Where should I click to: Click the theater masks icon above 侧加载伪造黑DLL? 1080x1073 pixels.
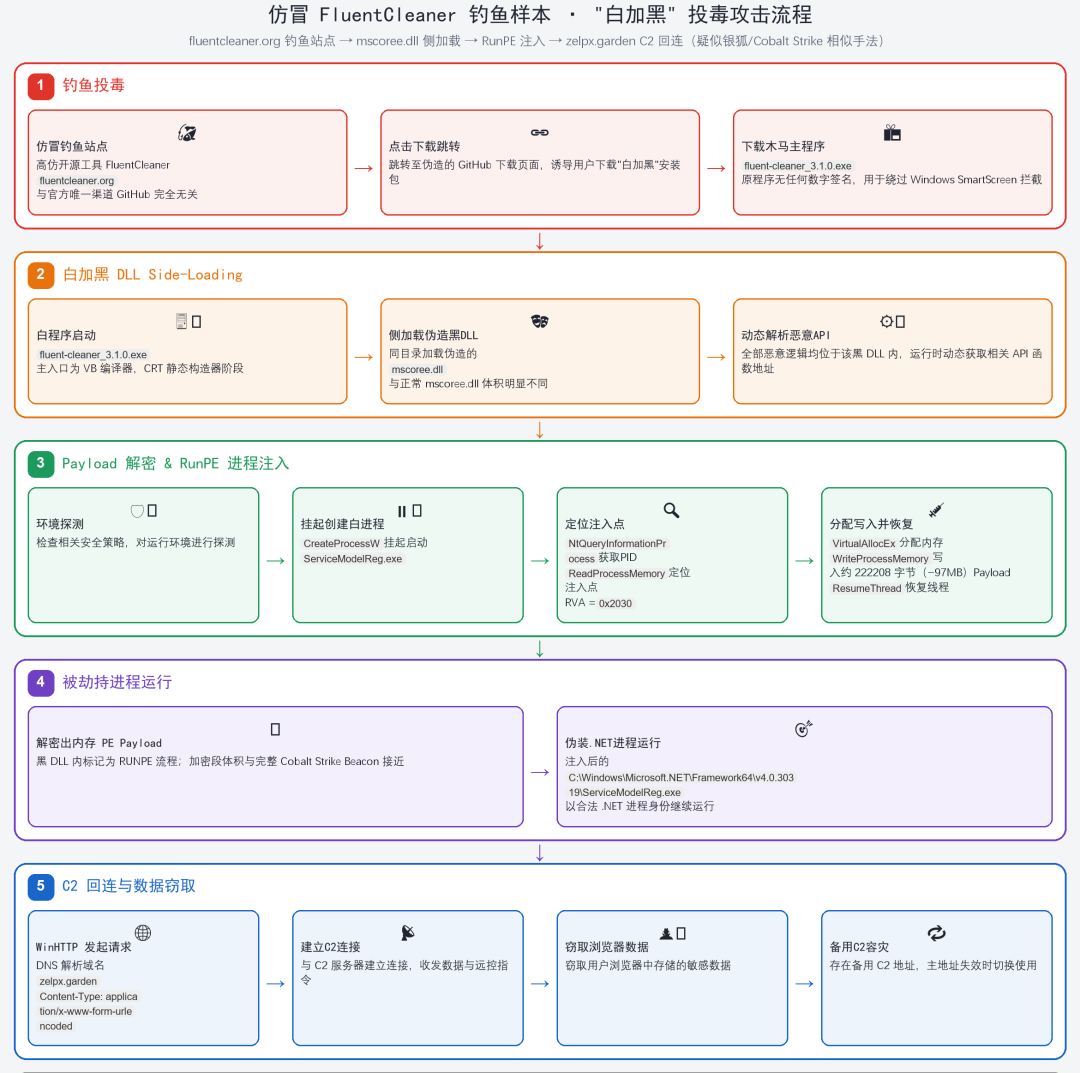(540, 322)
